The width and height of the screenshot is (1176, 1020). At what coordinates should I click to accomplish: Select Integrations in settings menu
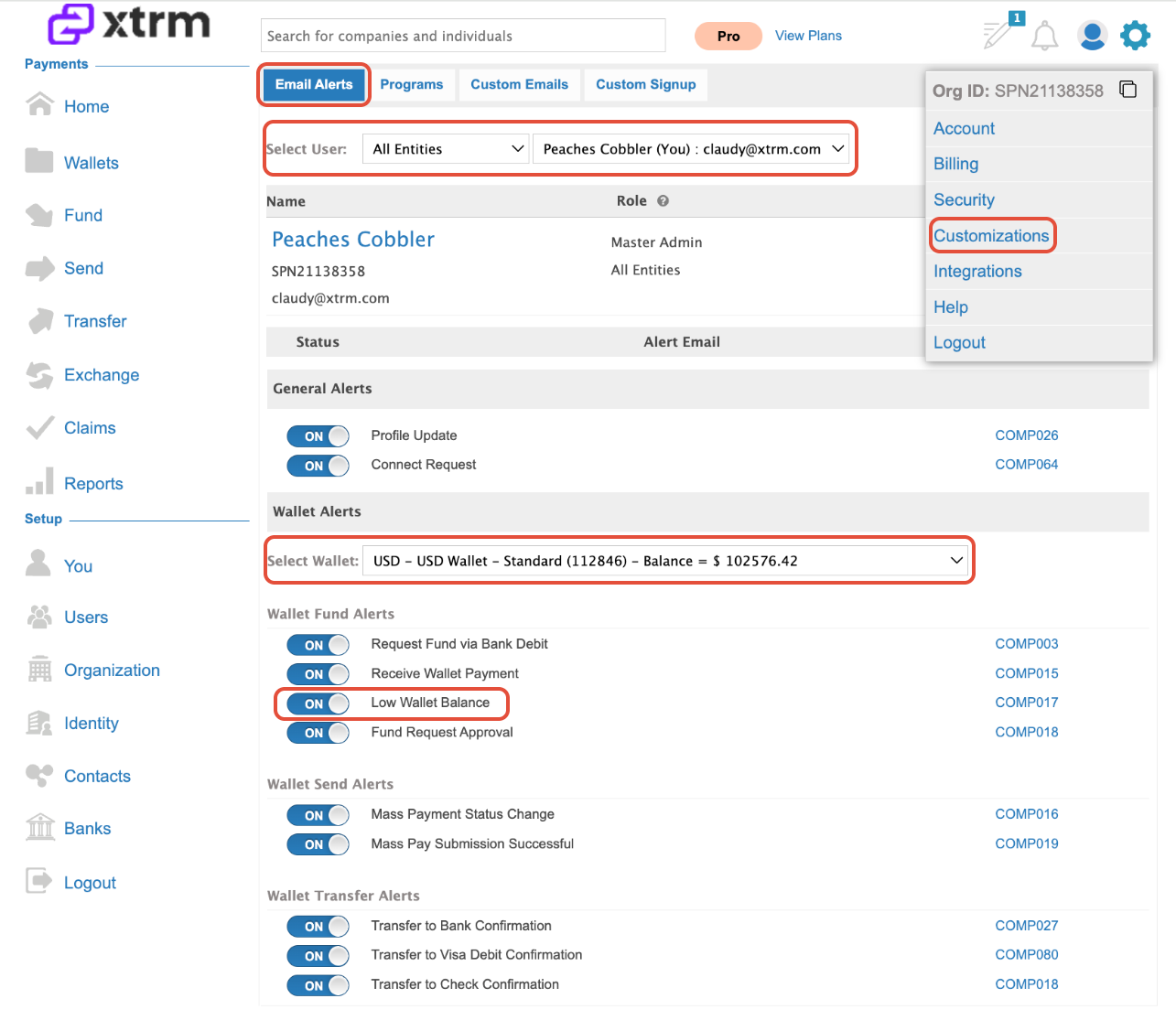[x=977, y=271]
